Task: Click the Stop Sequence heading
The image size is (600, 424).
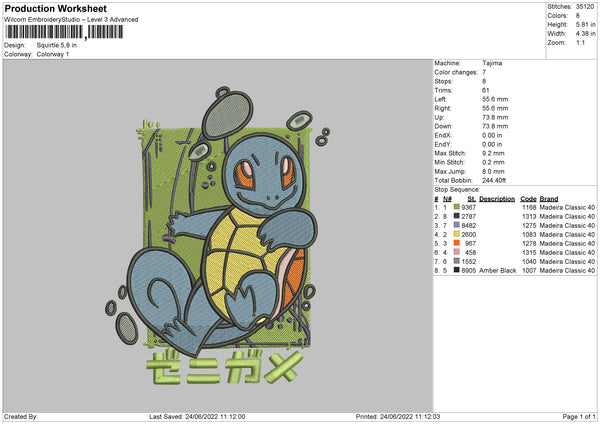Action: pos(456,189)
